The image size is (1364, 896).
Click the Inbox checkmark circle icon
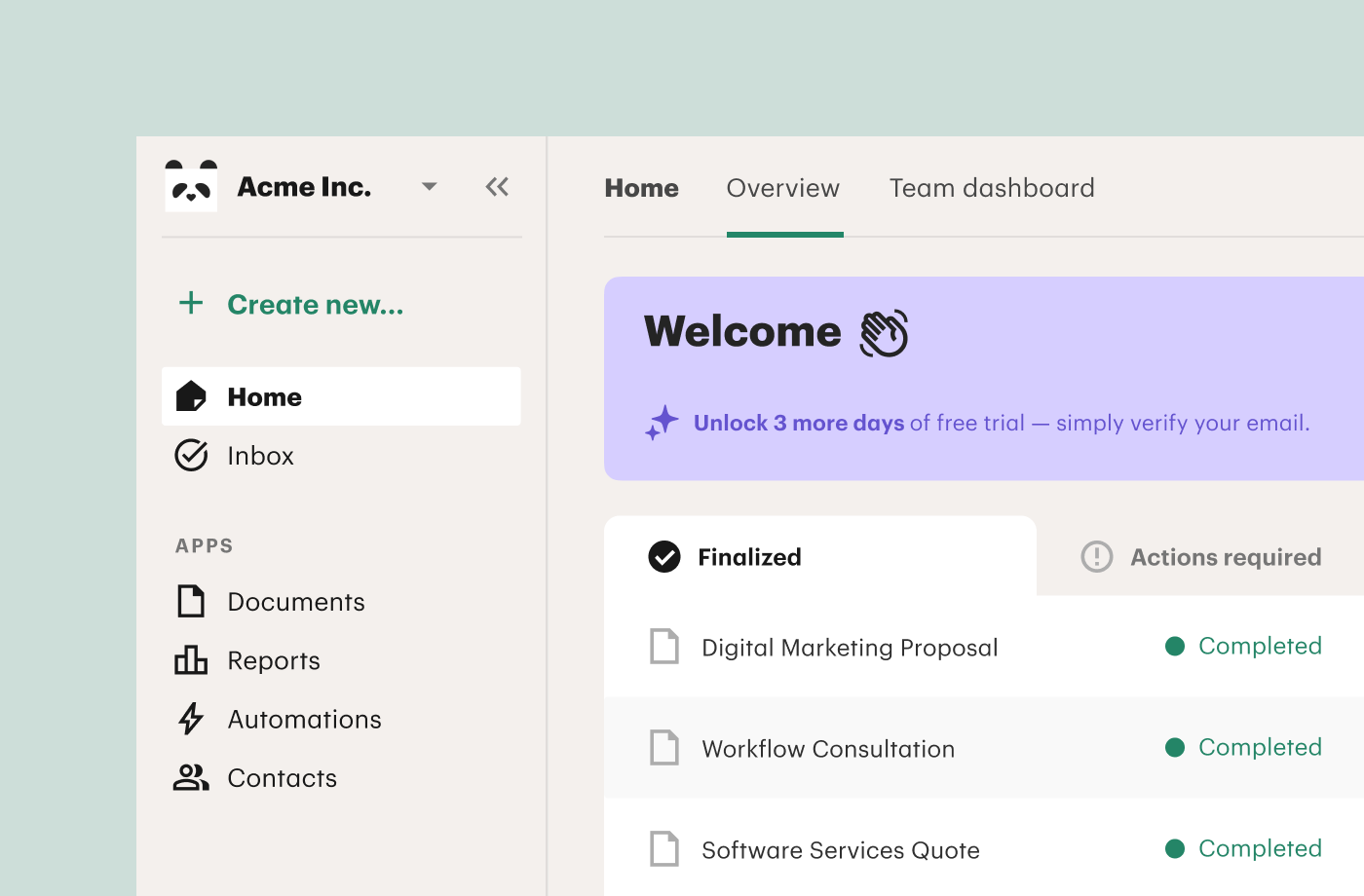click(191, 455)
